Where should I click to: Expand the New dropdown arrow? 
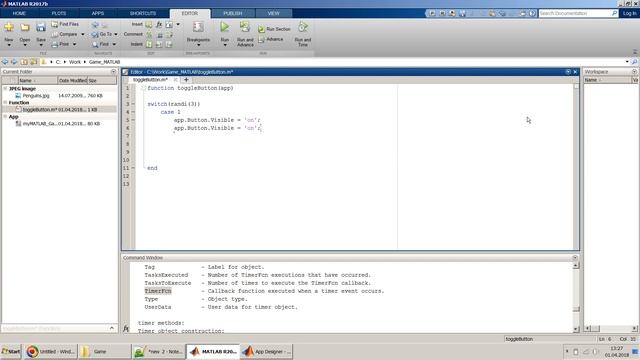pyautogui.click(x=9, y=45)
